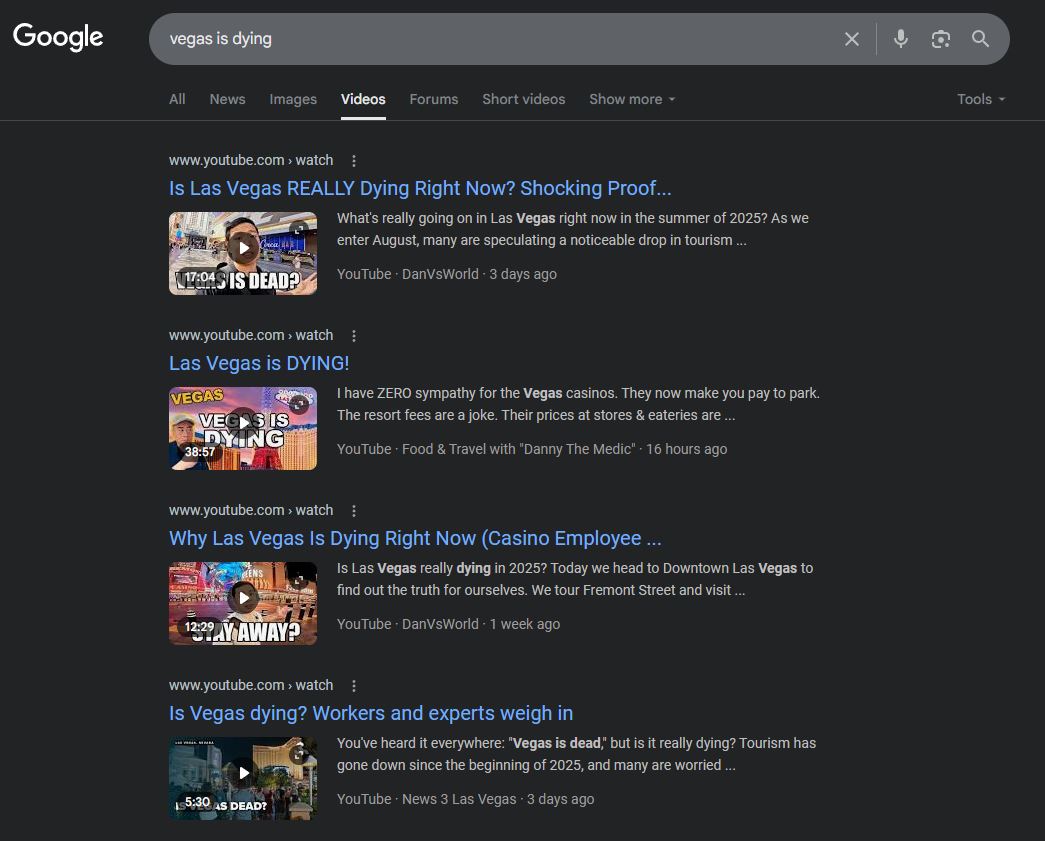
Task: Click the magnifying glass search icon
Action: click(x=980, y=39)
